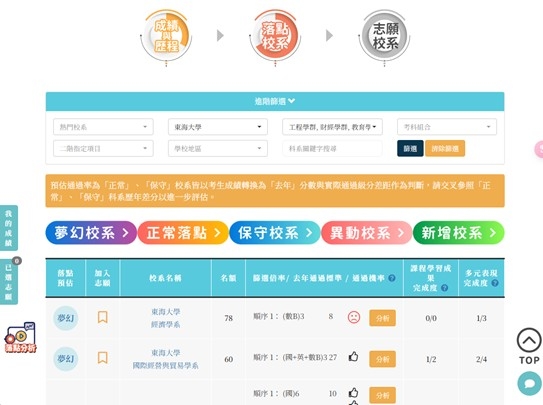Image resolution: width=543 pixels, height=405 pixels.
Task: Open the 已選志願 side tab
Action: click(8, 282)
